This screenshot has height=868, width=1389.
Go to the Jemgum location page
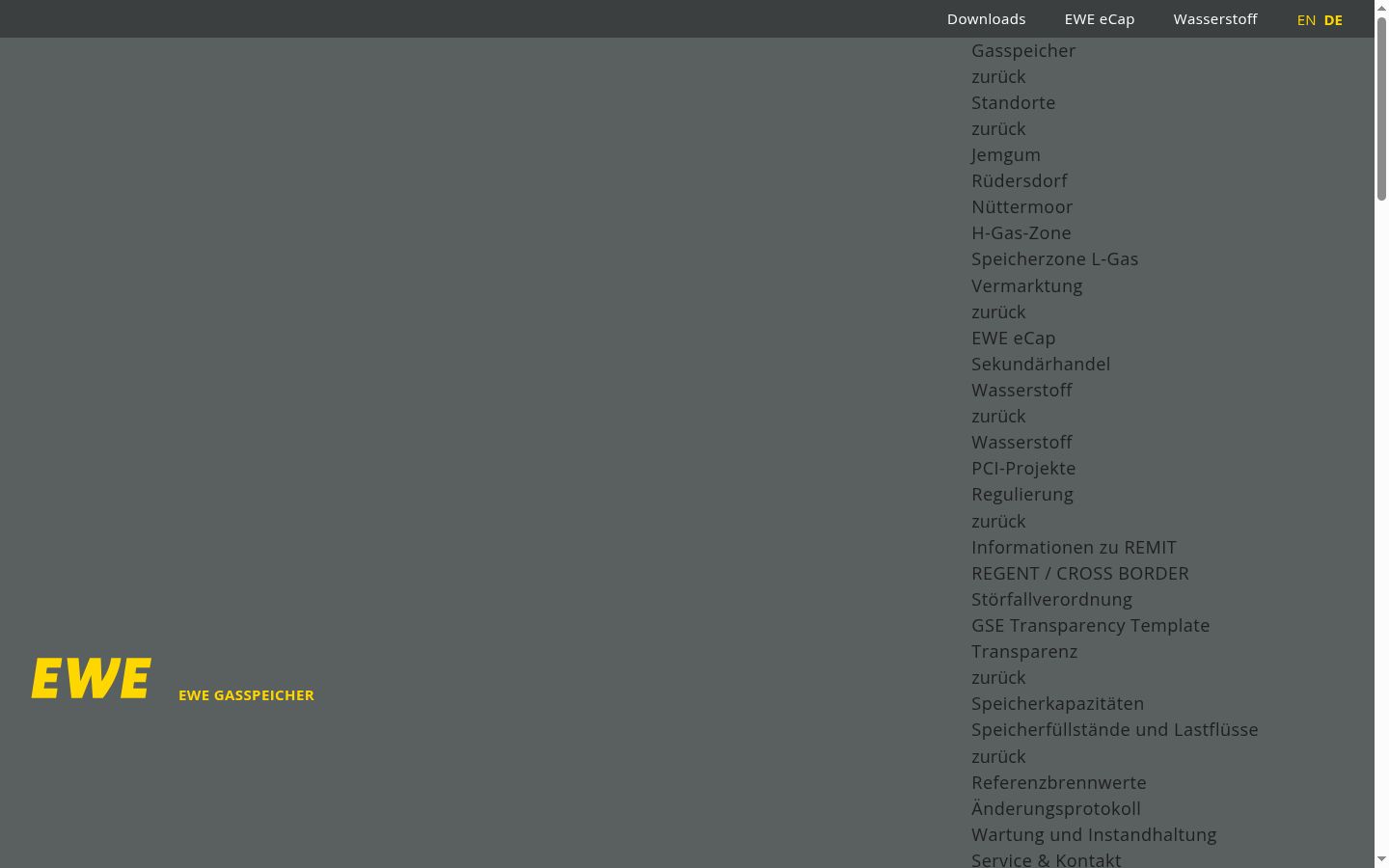[x=1006, y=155]
